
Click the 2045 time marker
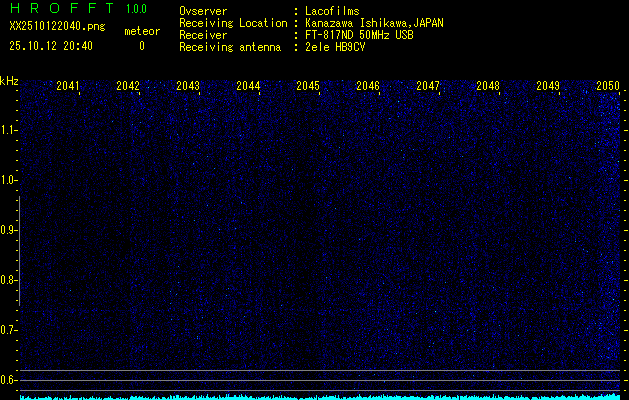coord(308,87)
